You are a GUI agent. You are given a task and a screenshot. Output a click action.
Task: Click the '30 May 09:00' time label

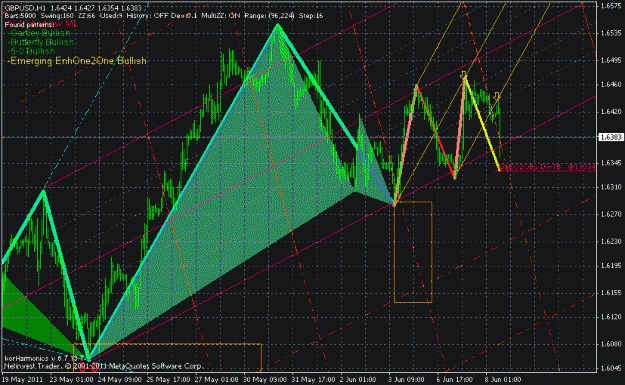click(265, 379)
